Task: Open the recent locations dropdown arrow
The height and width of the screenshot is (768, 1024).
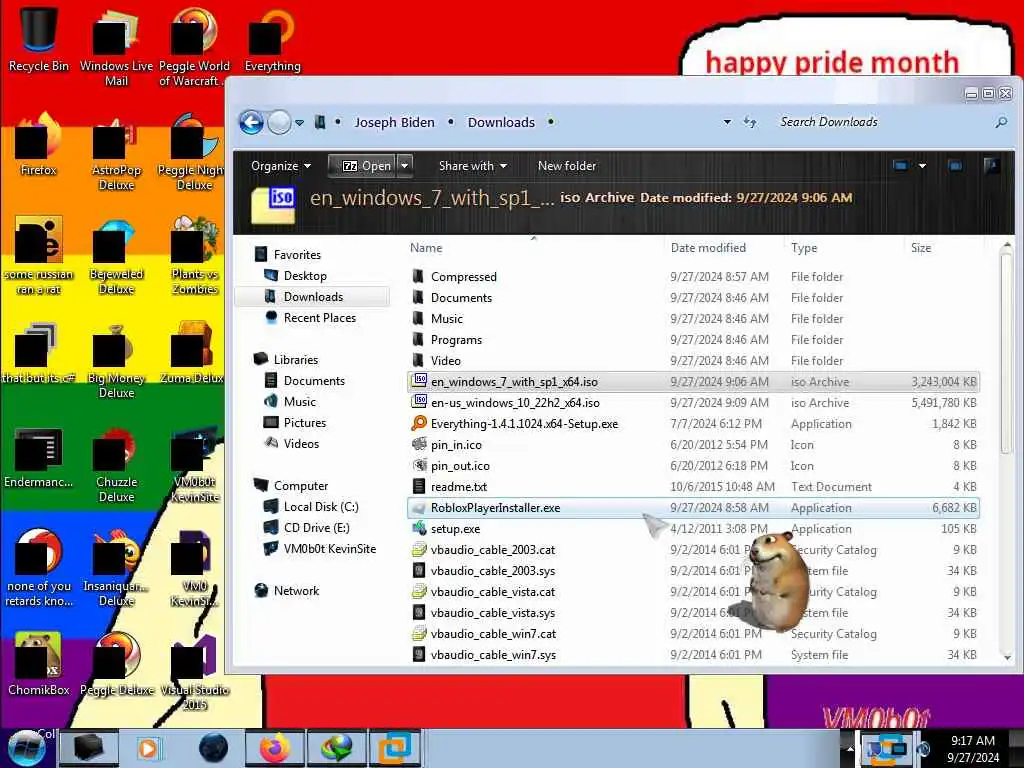Action: 299,123
